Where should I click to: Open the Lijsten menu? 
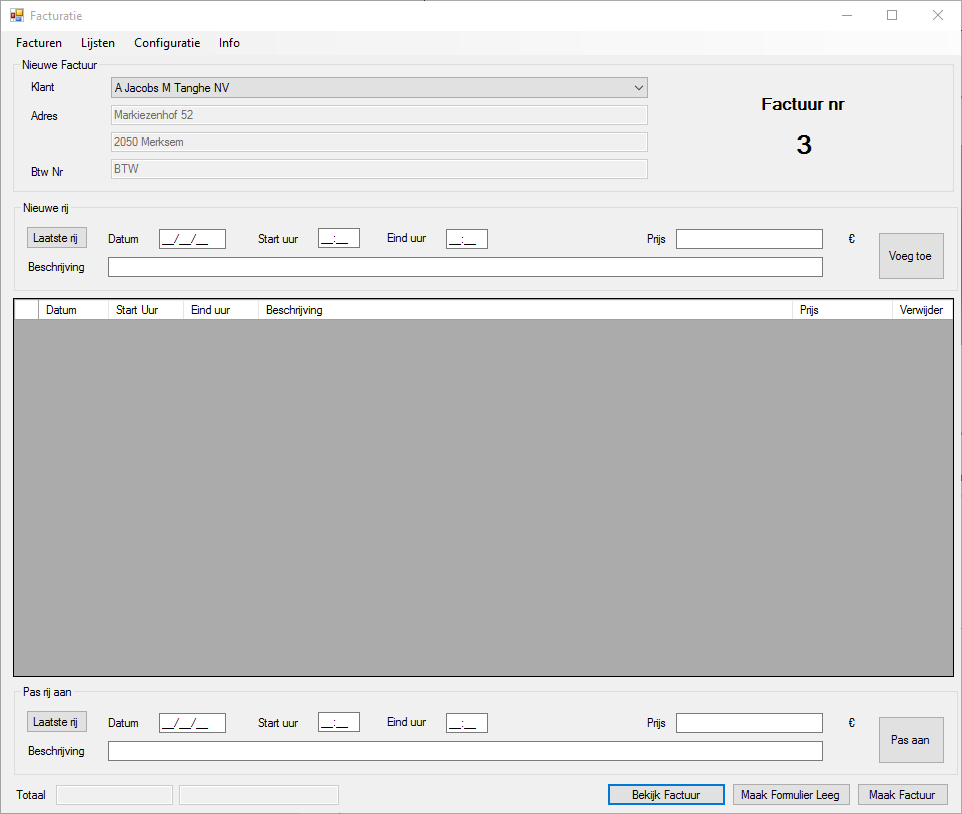[x=98, y=43]
